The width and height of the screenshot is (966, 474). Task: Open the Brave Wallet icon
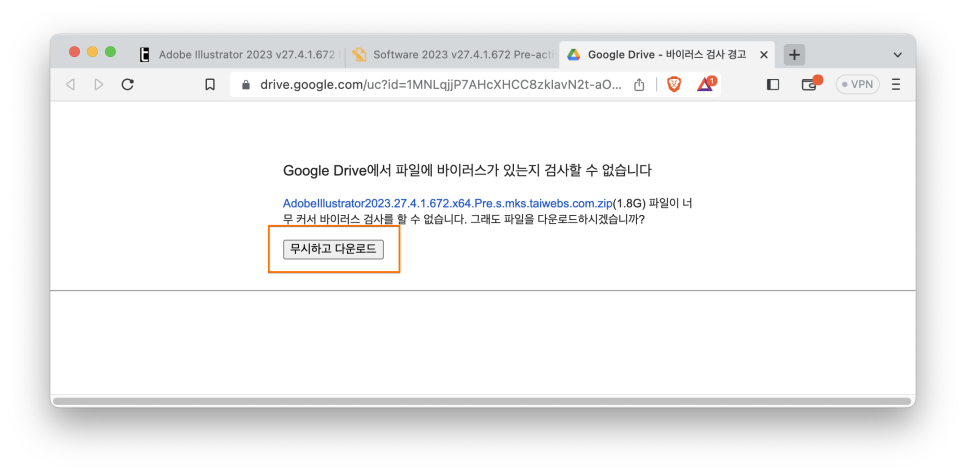(811, 83)
